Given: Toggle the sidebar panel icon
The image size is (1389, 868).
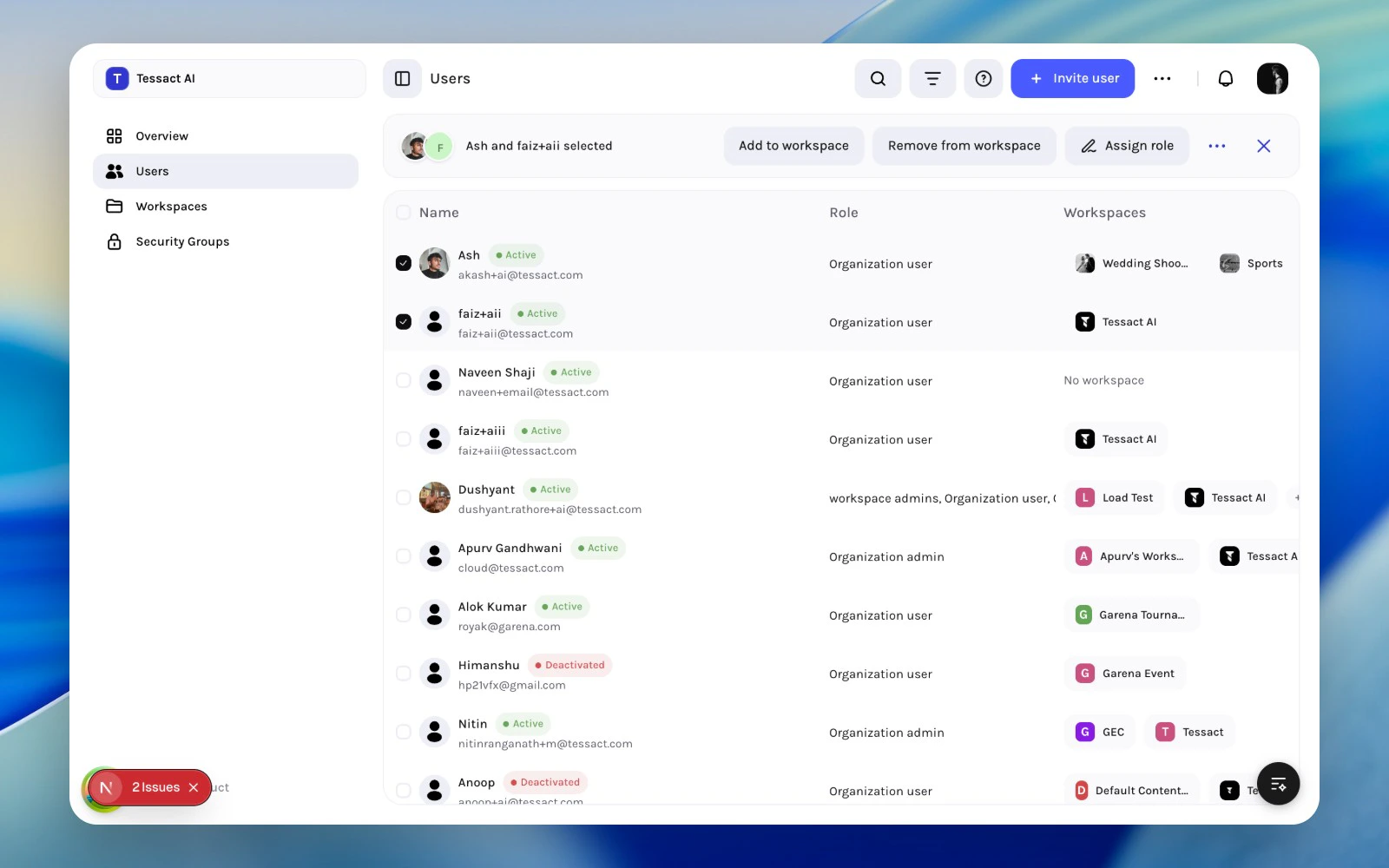Looking at the screenshot, I should [403, 79].
